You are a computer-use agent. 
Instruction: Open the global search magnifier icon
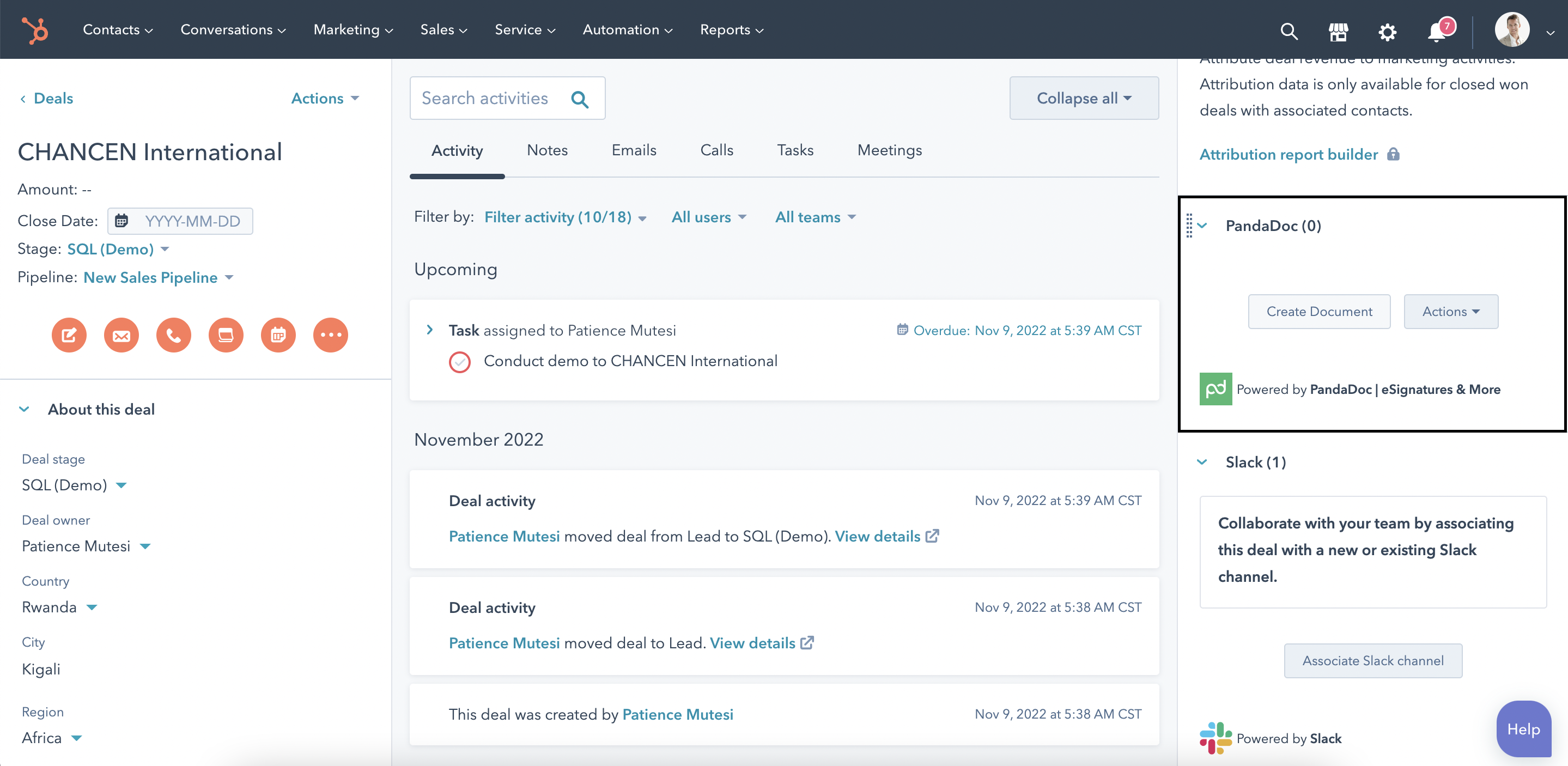coord(1289,31)
